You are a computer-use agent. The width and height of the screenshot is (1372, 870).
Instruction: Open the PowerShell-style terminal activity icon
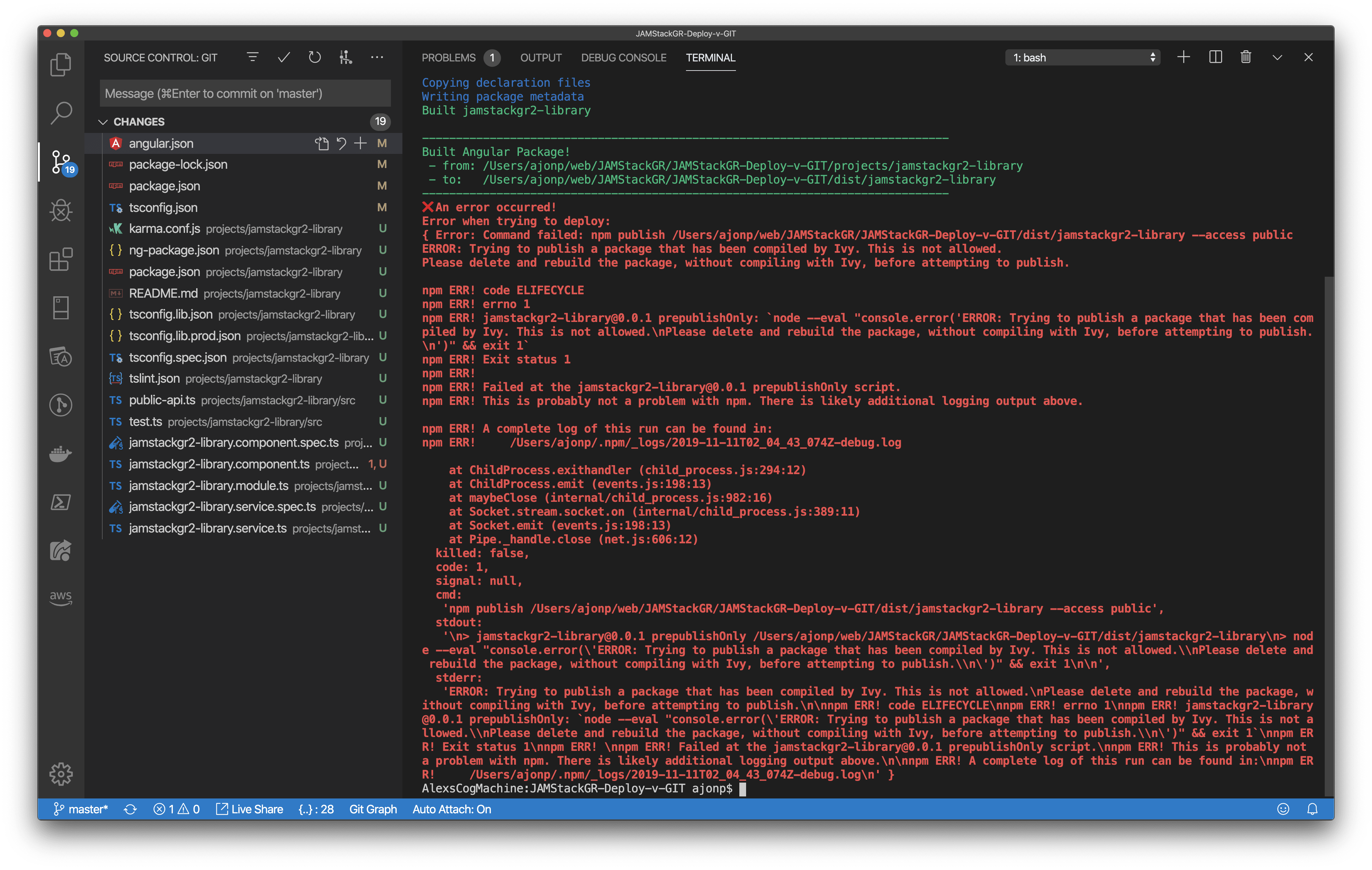(60, 502)
